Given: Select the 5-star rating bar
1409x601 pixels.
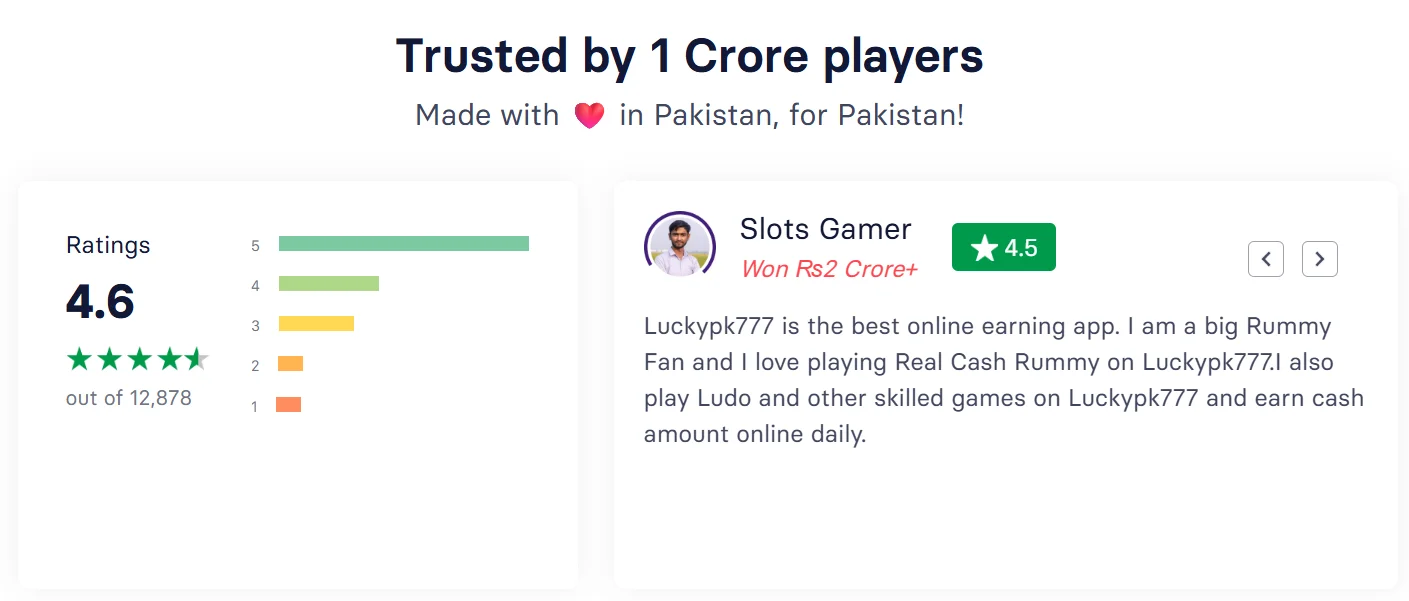Looking at the screenshot, I should pos(403,244).
